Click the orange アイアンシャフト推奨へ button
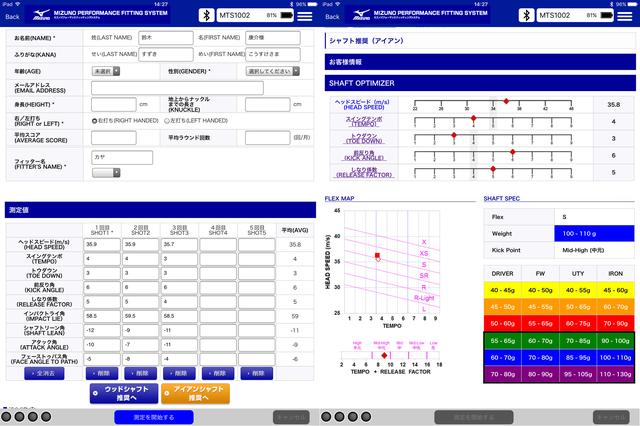Screen dimensions: 640x426 pyautogui.click(x=196, y=393)
